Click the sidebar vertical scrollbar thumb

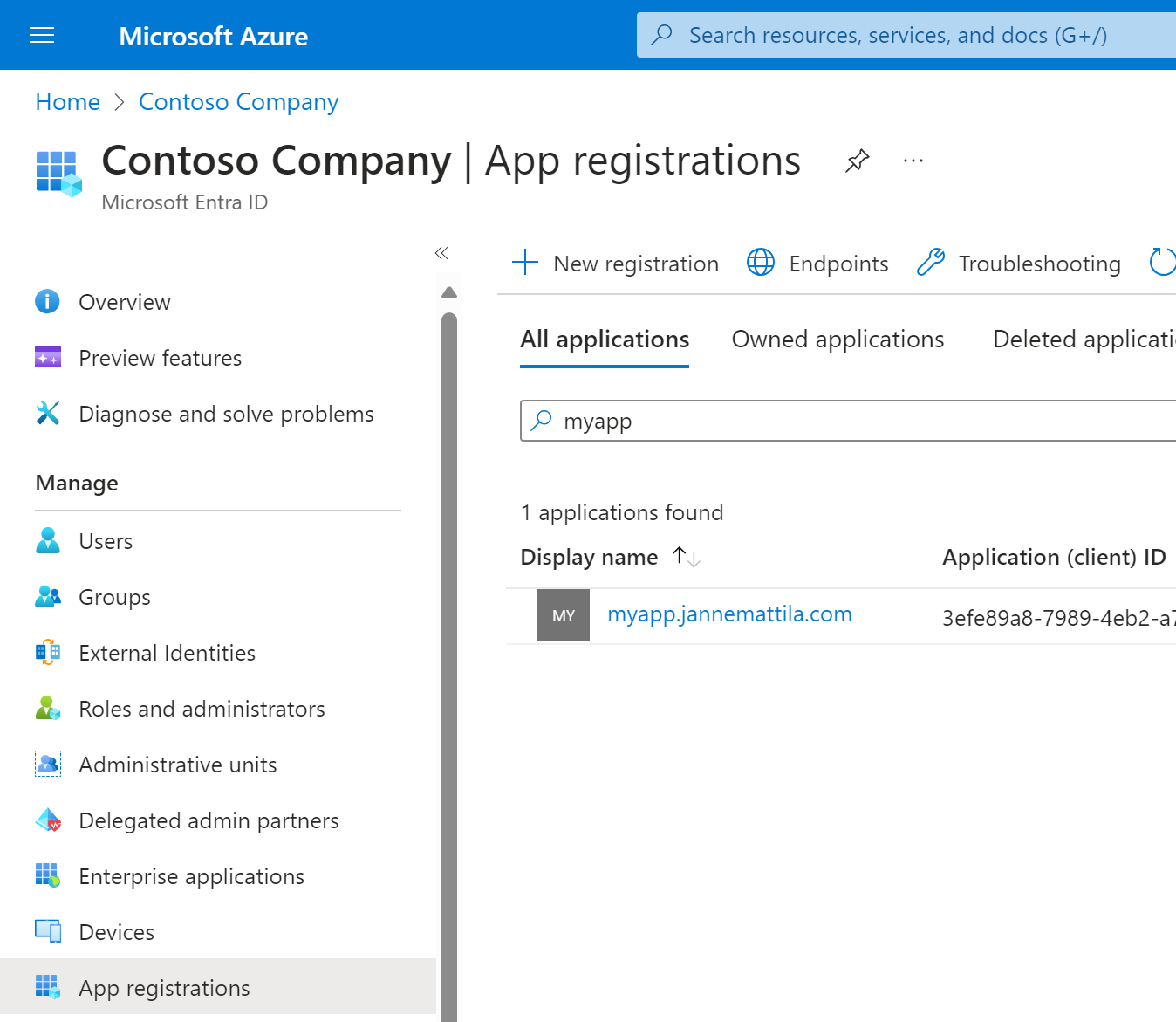(449, 667)
